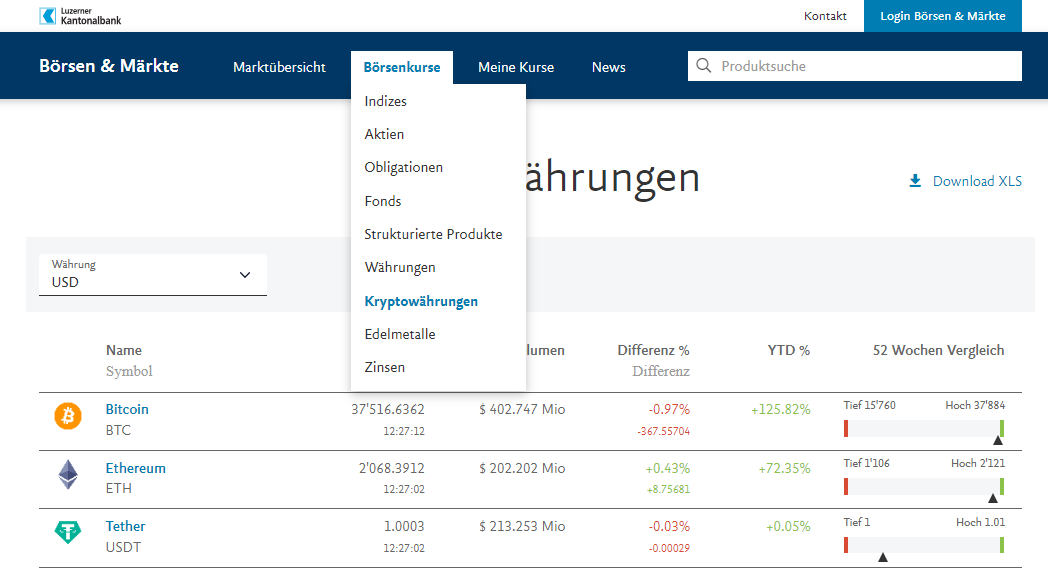Click the Produktsuche search field
The width and height of the screenshot is (1048, 572).
coord(854,66)
